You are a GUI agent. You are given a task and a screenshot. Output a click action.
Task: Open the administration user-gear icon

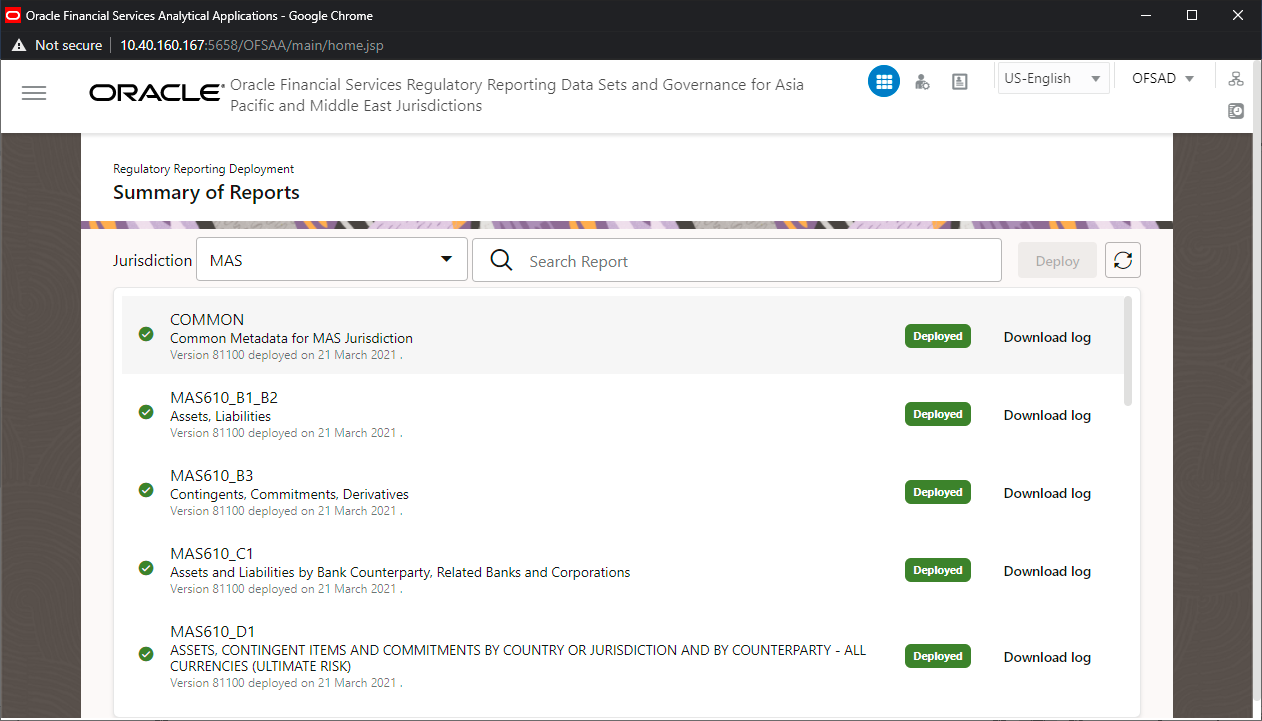point(922,82)
